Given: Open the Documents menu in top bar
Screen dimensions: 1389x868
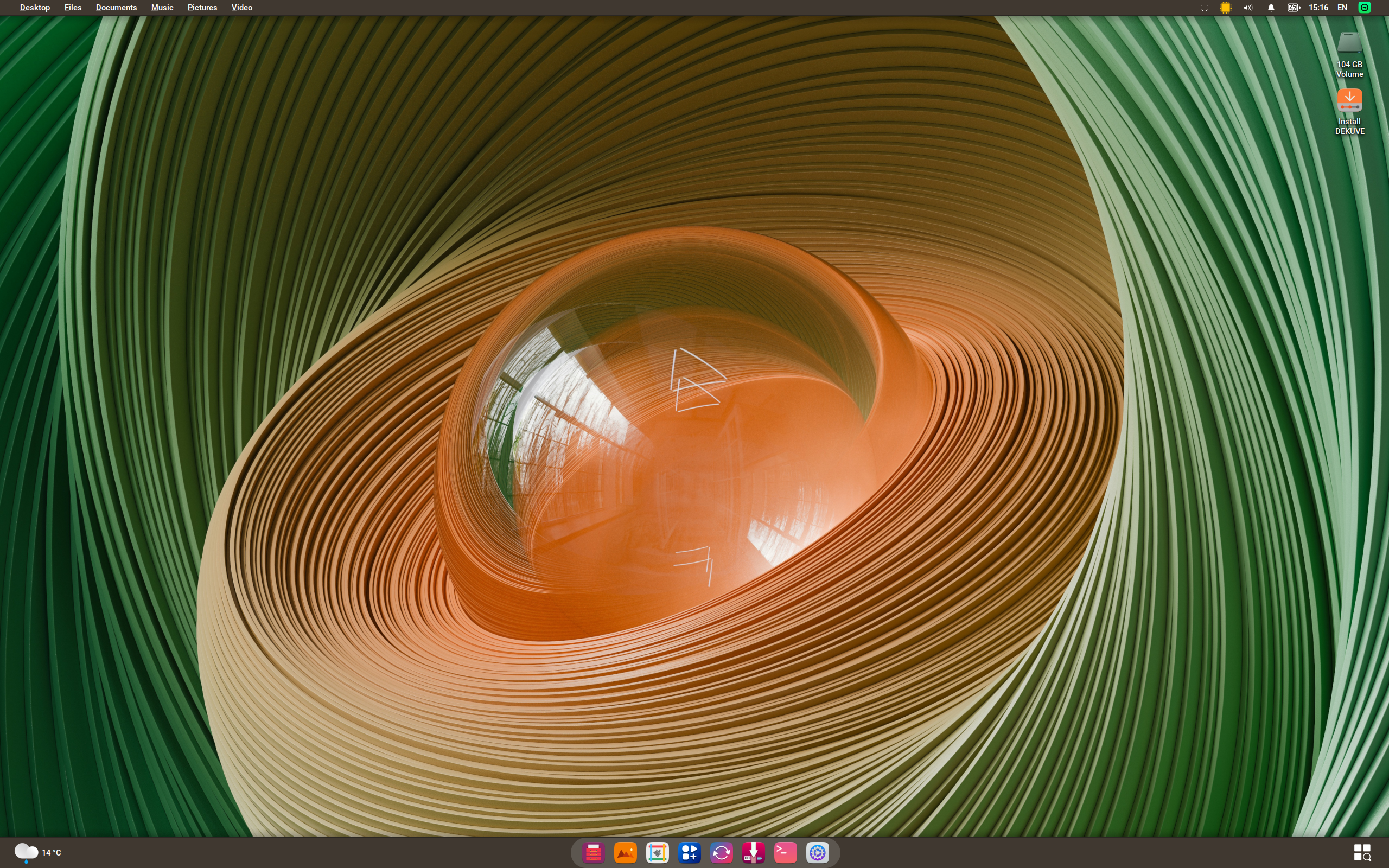Looking at the screenshot, I should point(116,8).
